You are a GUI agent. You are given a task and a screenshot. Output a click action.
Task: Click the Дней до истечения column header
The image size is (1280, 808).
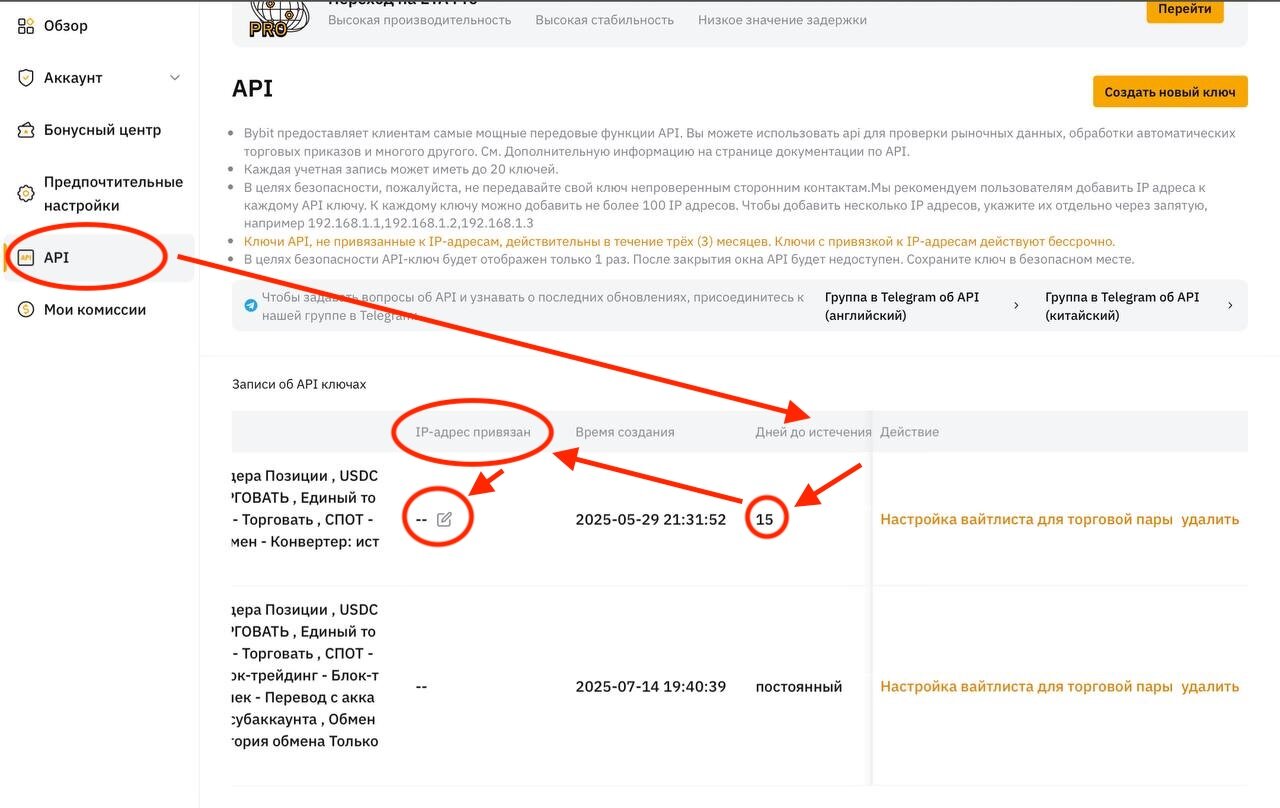coord(813,432)
